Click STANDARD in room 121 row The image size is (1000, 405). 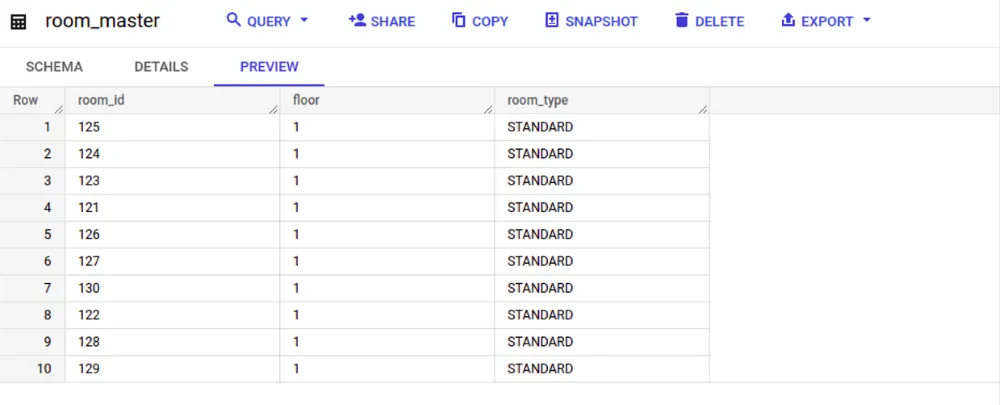(540, 207)
